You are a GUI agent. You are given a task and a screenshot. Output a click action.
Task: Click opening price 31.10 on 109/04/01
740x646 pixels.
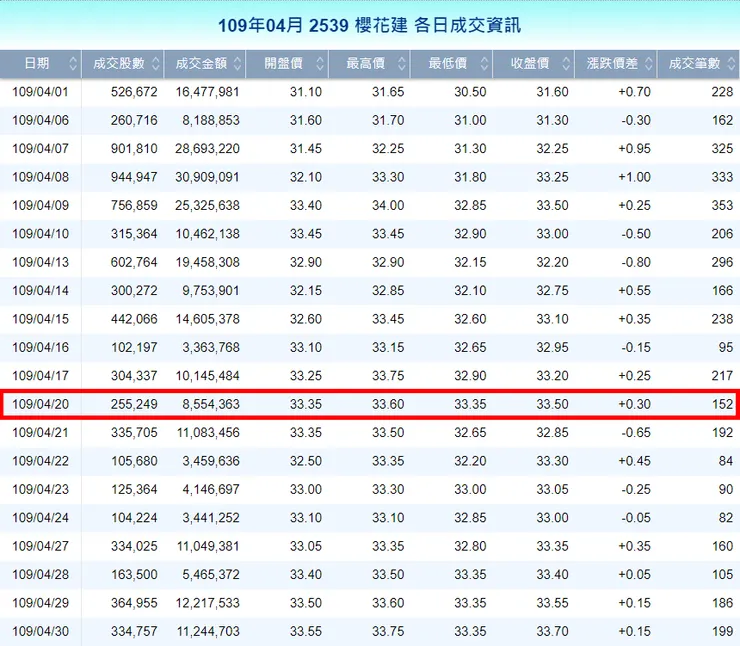[306, 92]
